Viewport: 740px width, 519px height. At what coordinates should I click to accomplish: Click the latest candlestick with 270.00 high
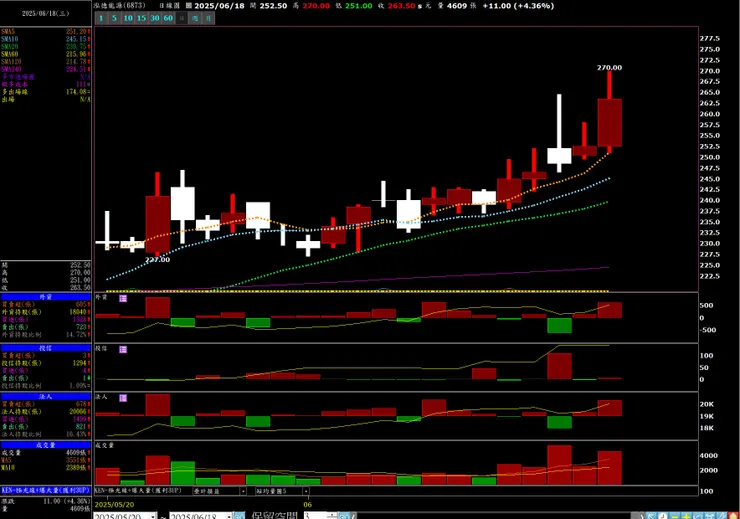[x=610, y=122]
